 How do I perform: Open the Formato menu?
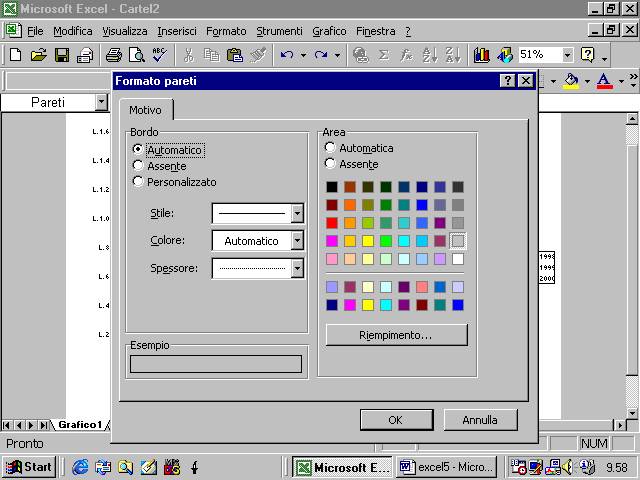point(226,31)
